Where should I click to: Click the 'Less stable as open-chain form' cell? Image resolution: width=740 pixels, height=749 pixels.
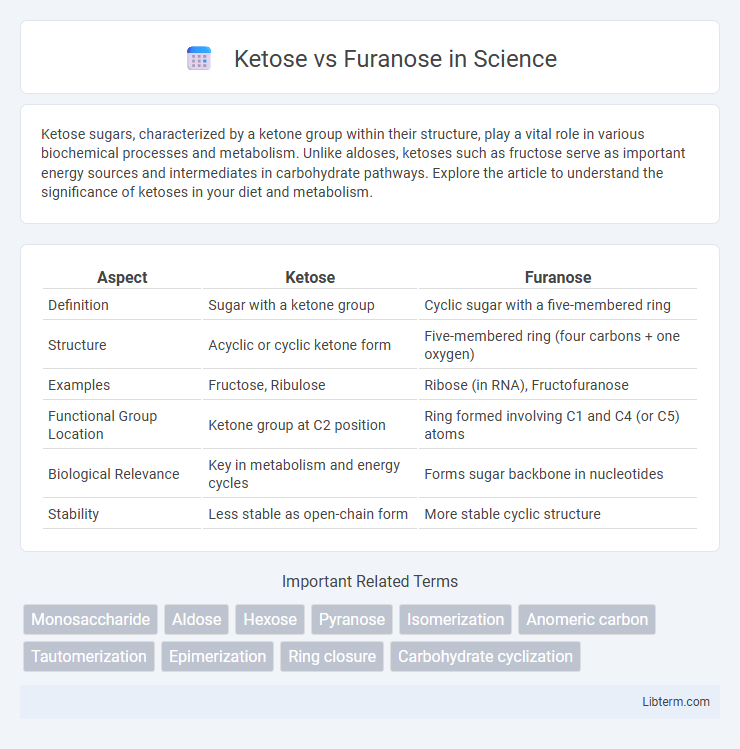(x=310, y=514)
